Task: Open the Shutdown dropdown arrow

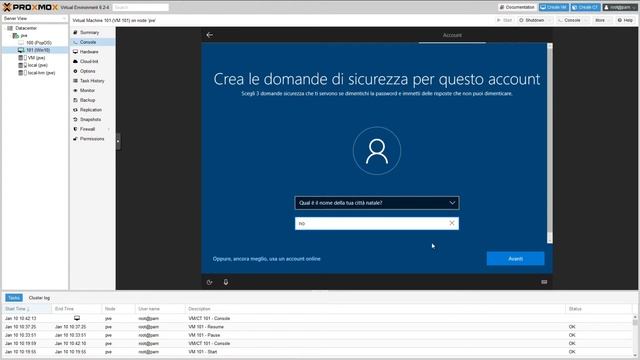Action: 549,20
